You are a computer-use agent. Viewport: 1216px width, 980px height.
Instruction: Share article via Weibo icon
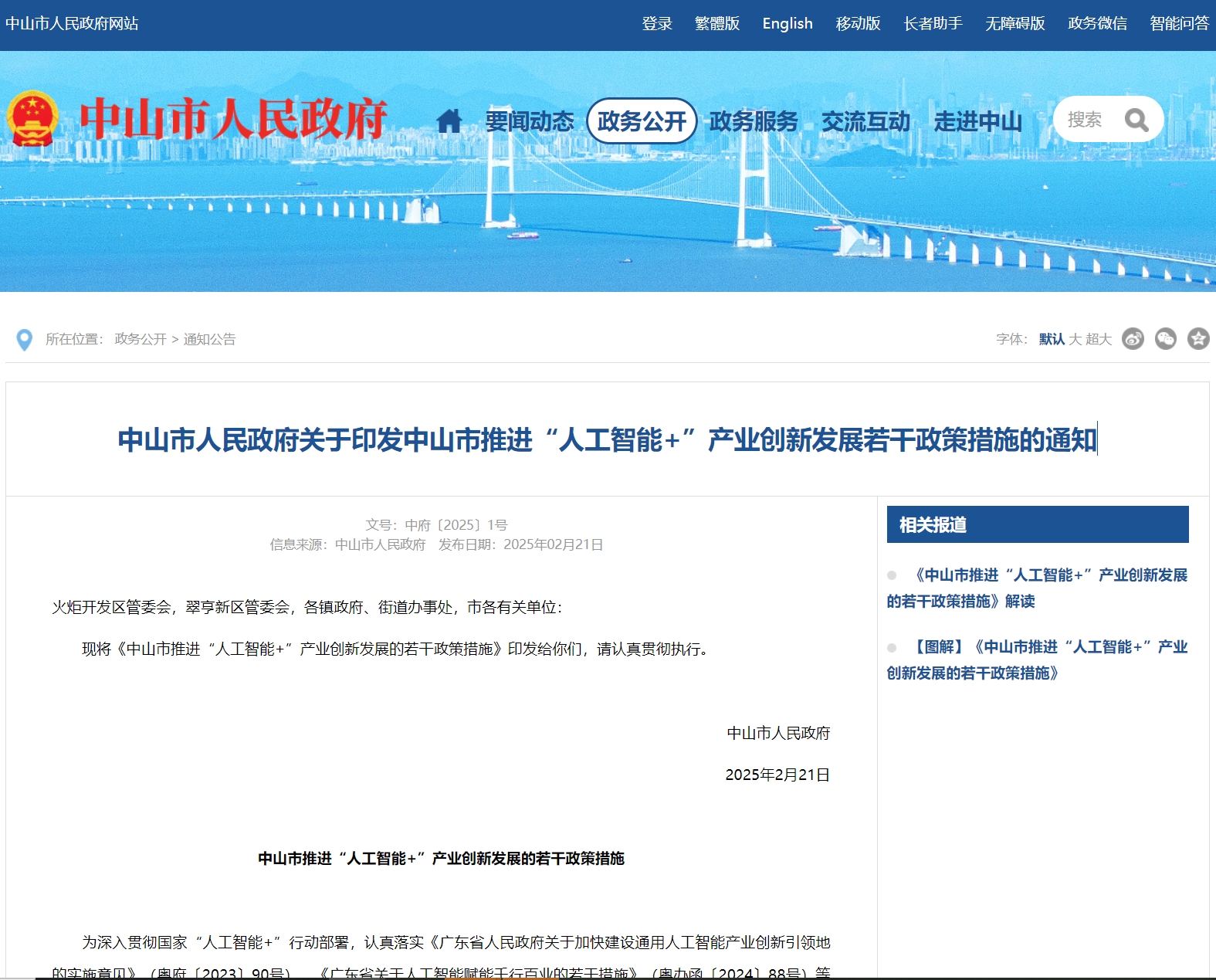point(1133,339)
